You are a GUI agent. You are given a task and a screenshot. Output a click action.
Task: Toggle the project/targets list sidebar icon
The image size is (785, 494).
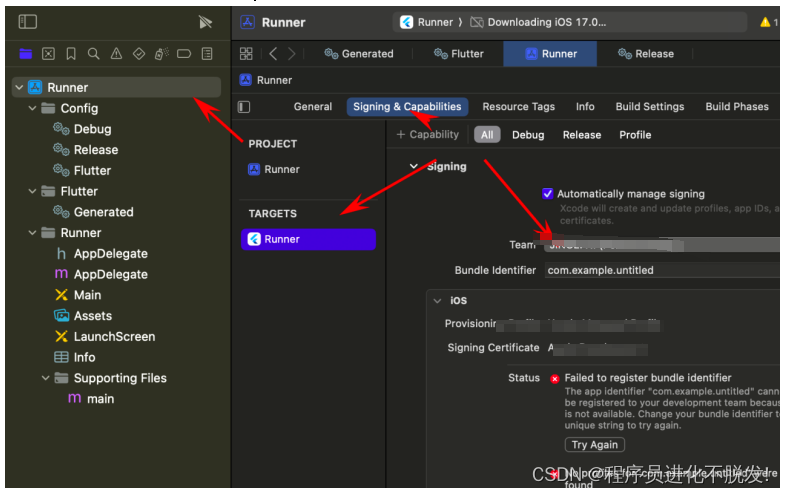pyautogui.click(x=244, y=107)
